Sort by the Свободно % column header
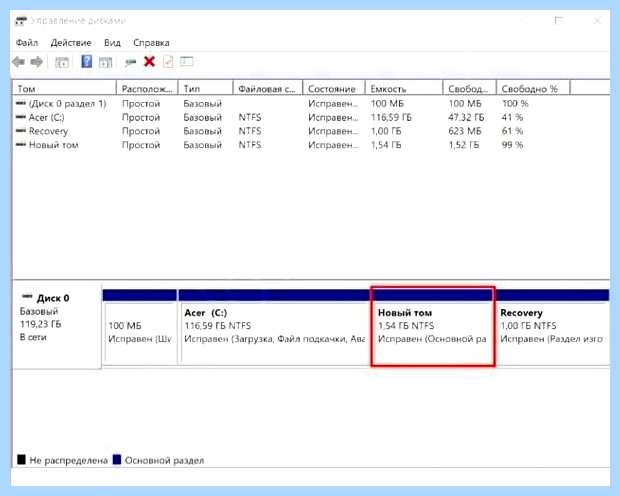The height and width of the screenshot is (496, 620). click(533, 89)
